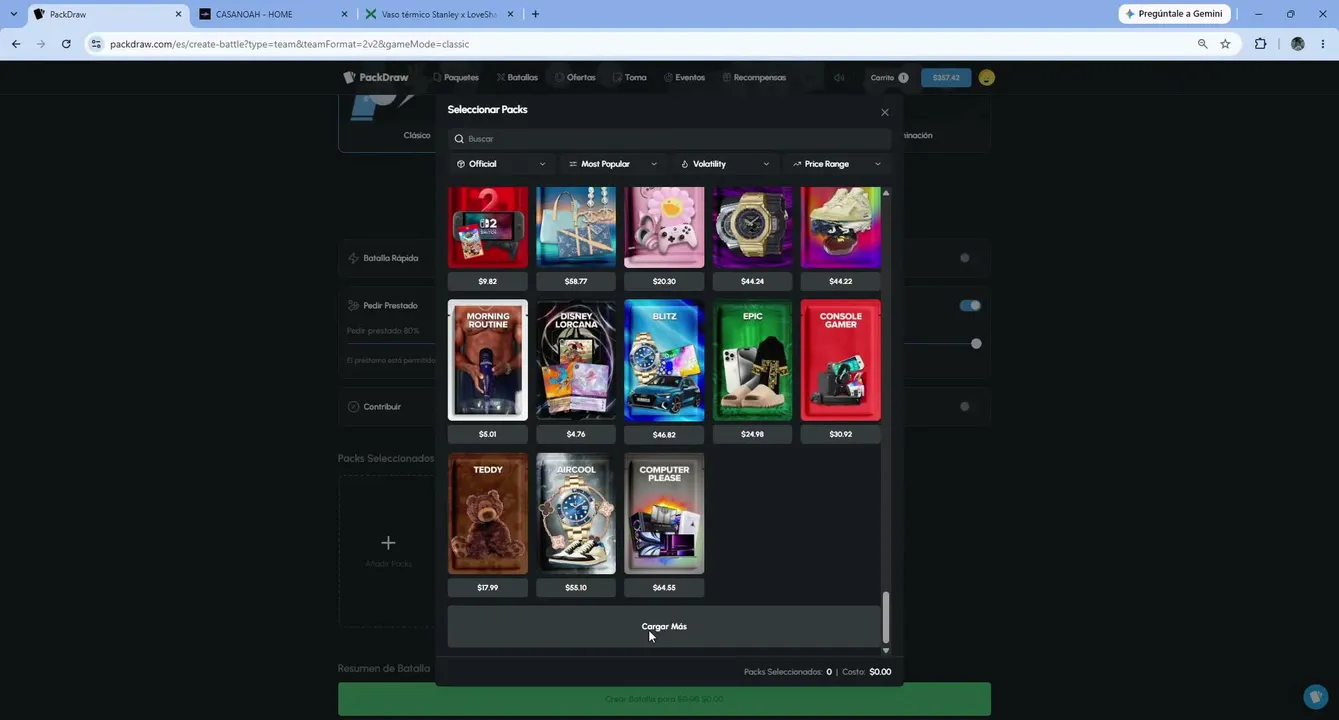
Task: Choose the Blitz pack card
Action: (x=664, y=360)
